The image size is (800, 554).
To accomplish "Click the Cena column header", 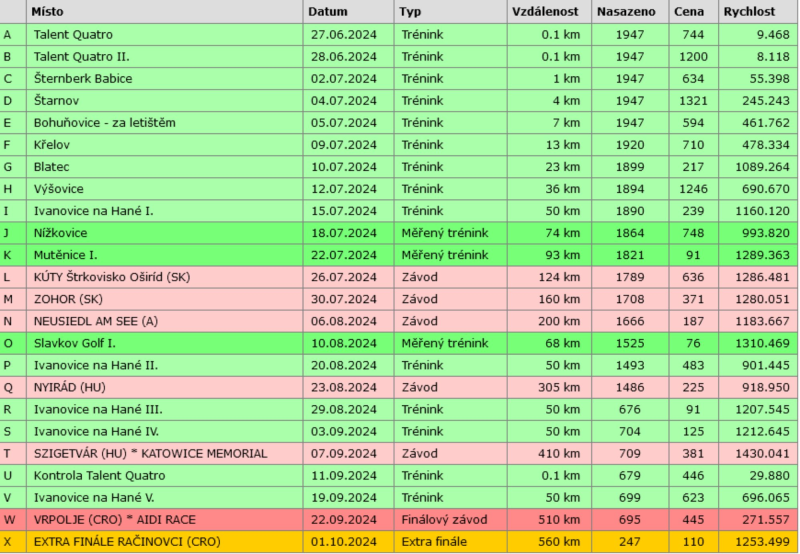I will [688, 12].
